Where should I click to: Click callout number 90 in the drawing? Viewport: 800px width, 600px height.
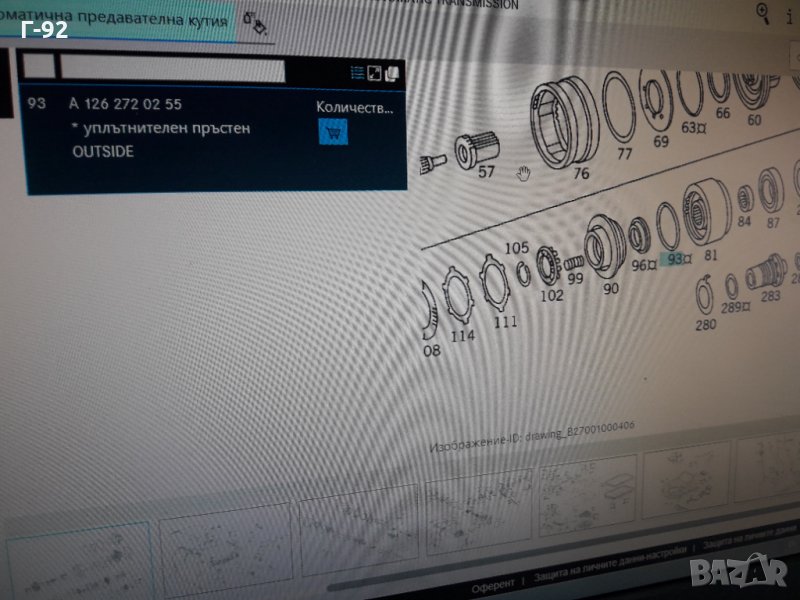(610, 289)
